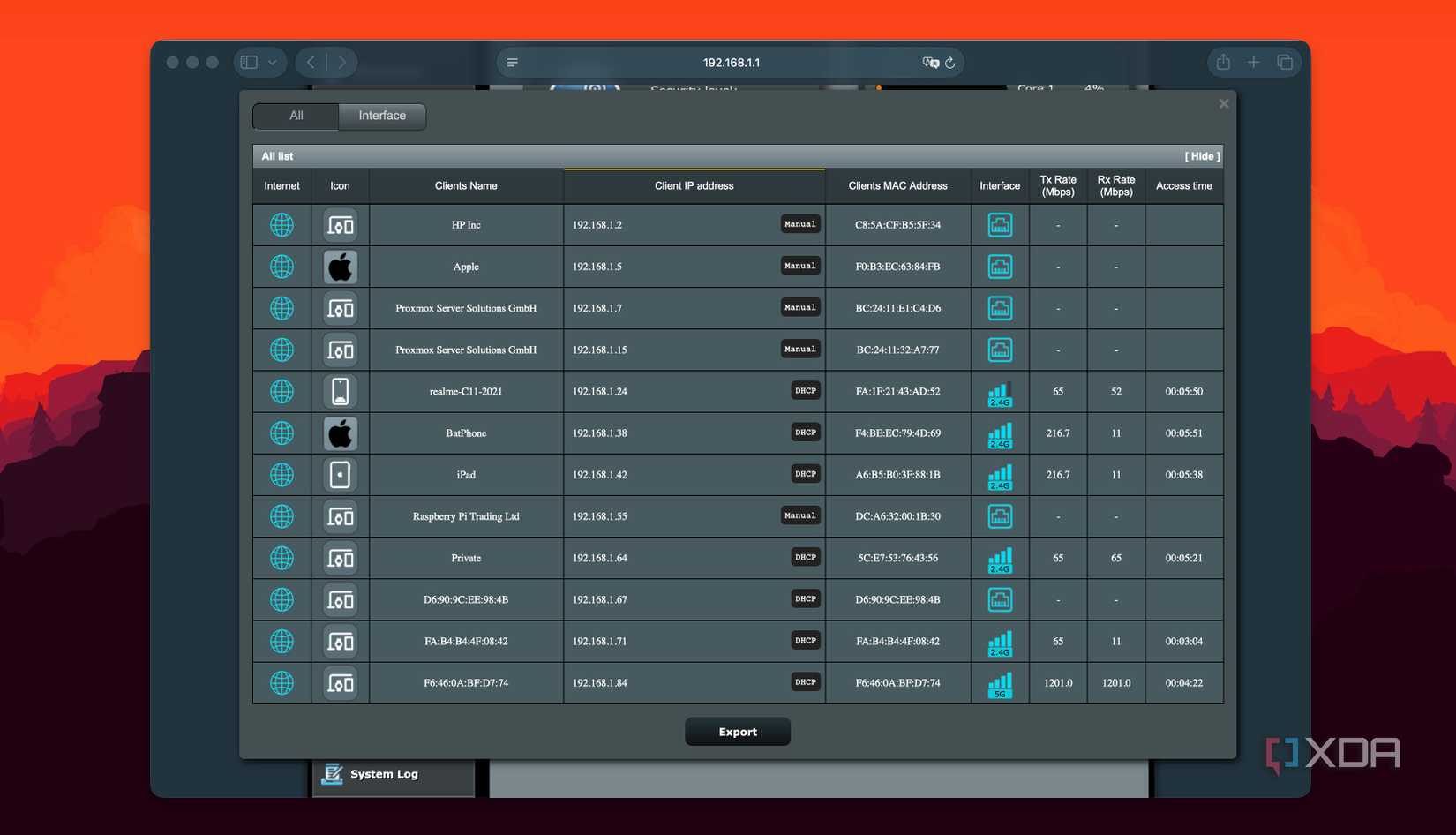Click the Manual badge for 192.168.1.2
This screenshot has width=1456, height=835.
pyautogui.click(x=800, y=224)
